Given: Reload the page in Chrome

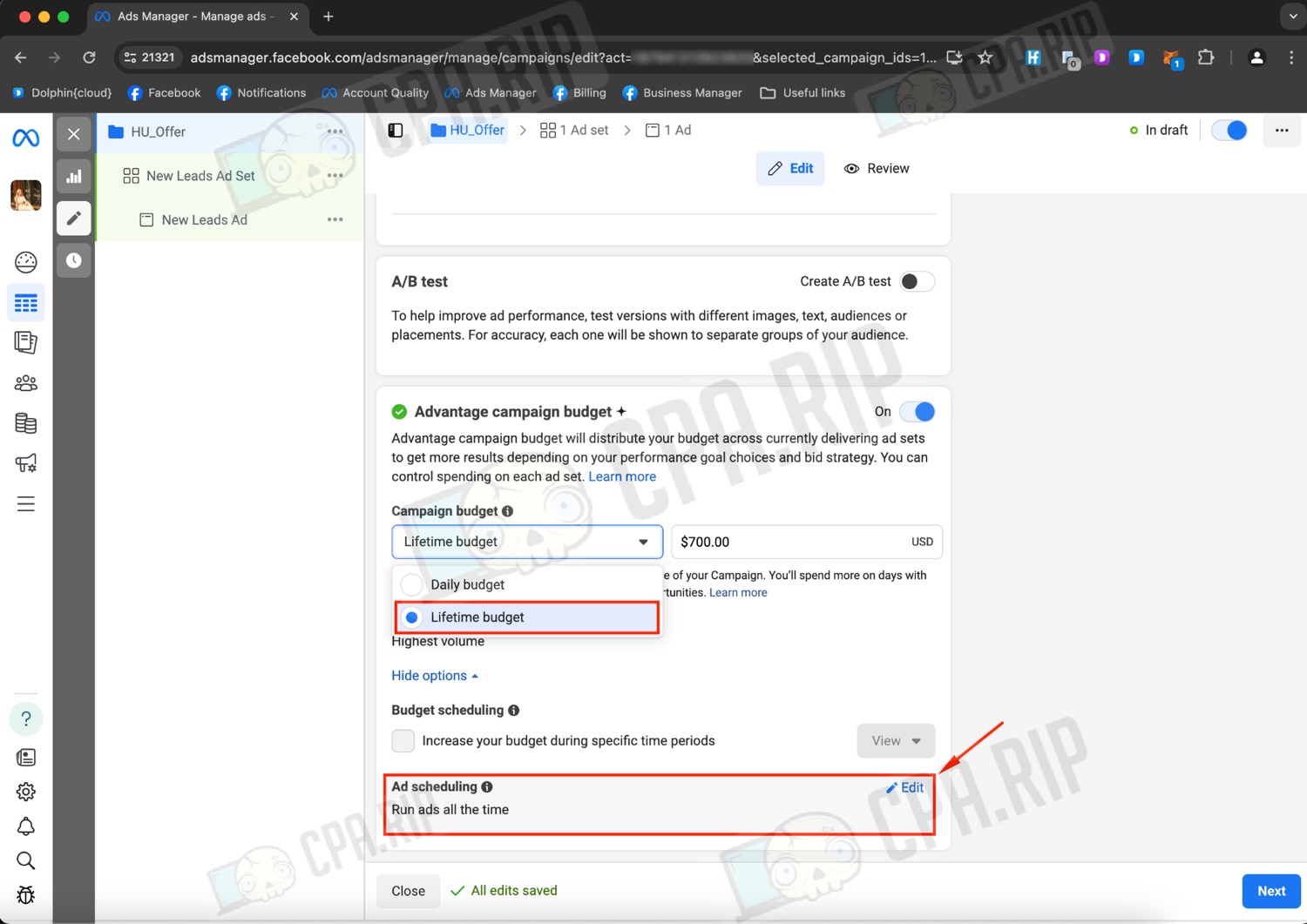Looking at the screenshot, I should (x=89, y=57).
